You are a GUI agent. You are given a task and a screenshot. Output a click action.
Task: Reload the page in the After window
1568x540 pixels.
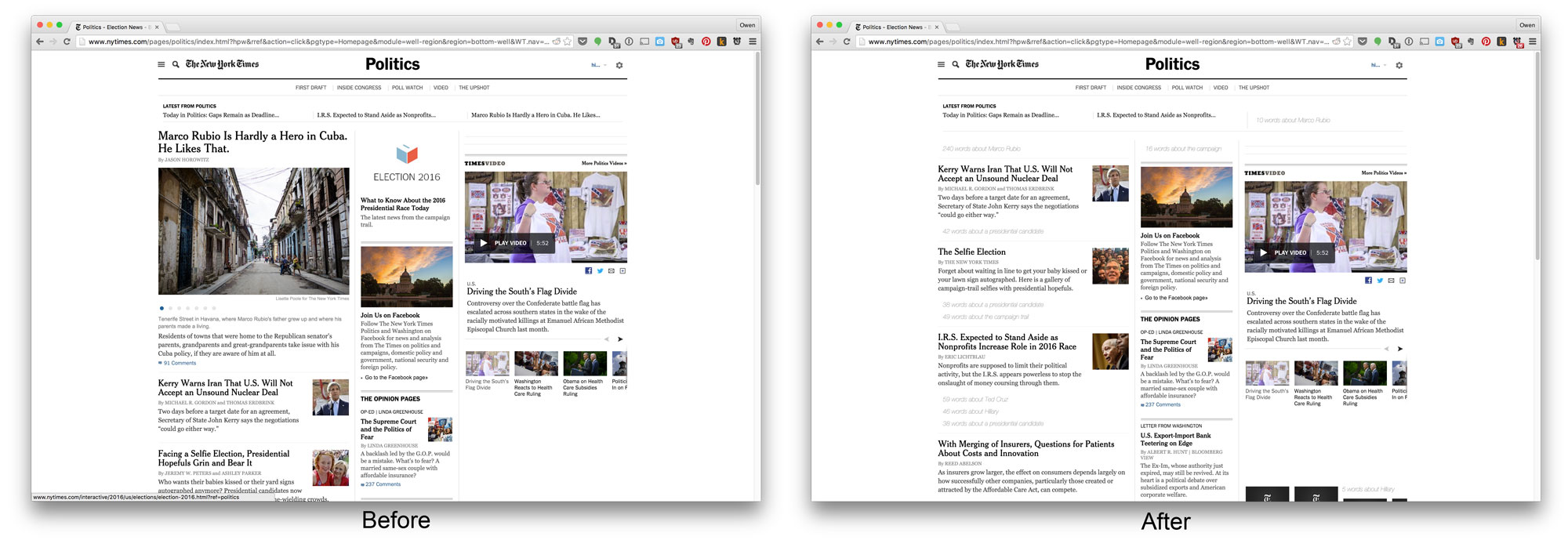click(x=847, y=42)
